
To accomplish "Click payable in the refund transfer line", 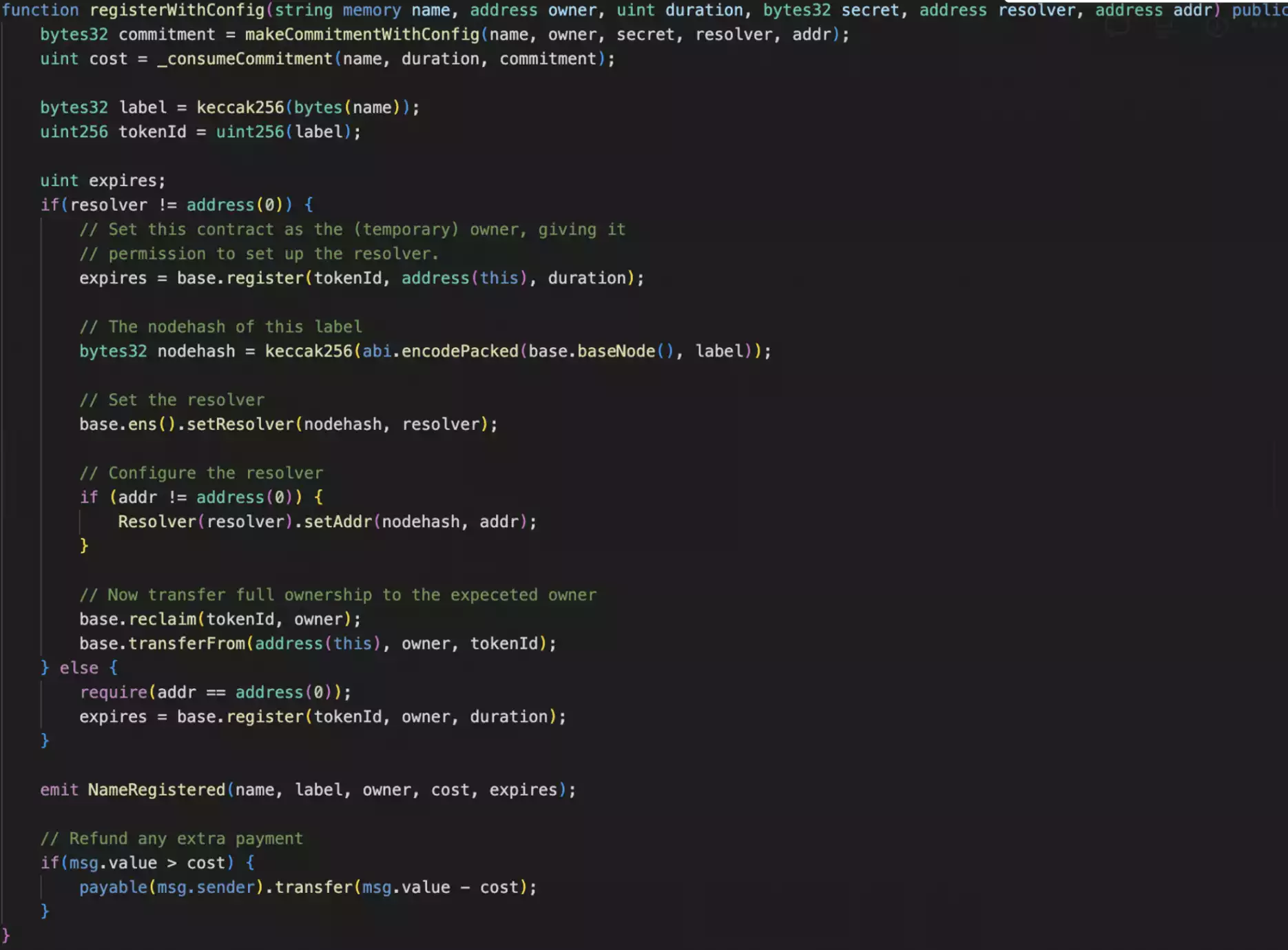I will [113, 887].
